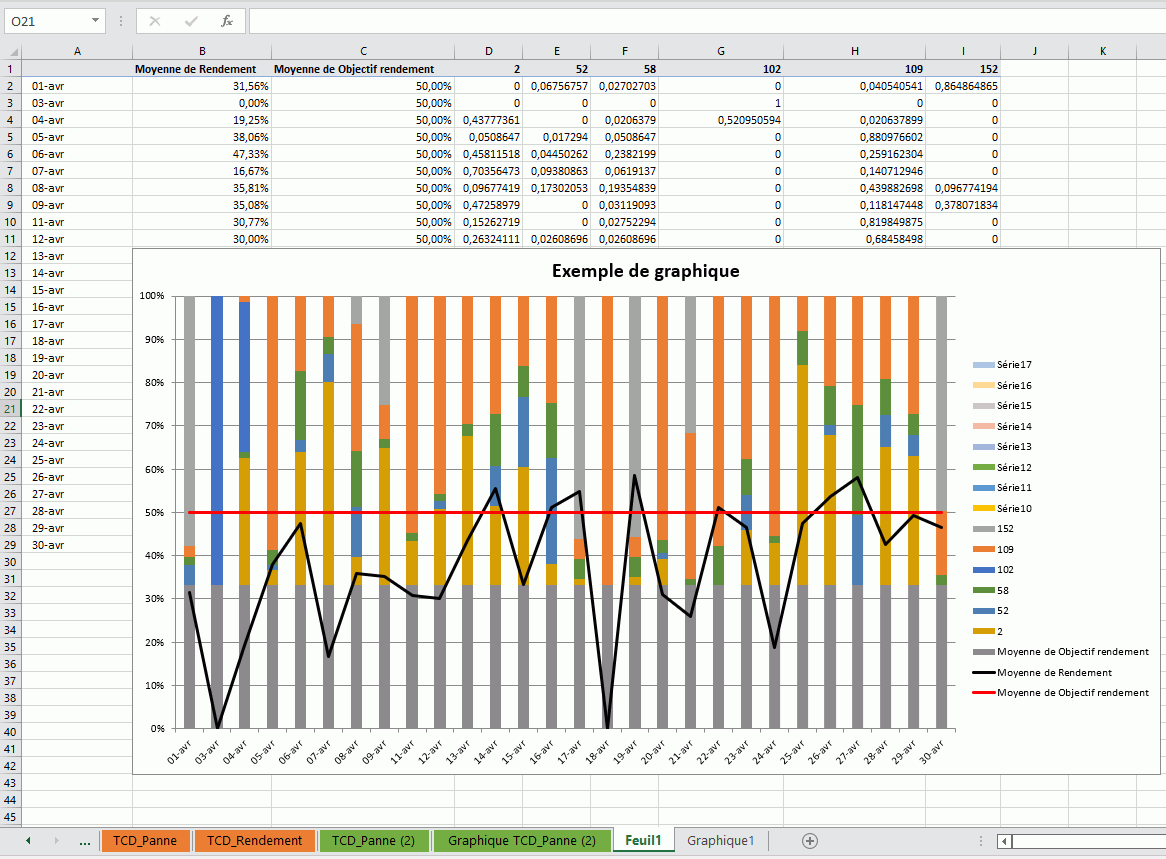Image resolution: width=1166 pixels, height=859 pixels.
Task: Switch to the TCD_Rendement sheet tab
Action: click(254, 841)
